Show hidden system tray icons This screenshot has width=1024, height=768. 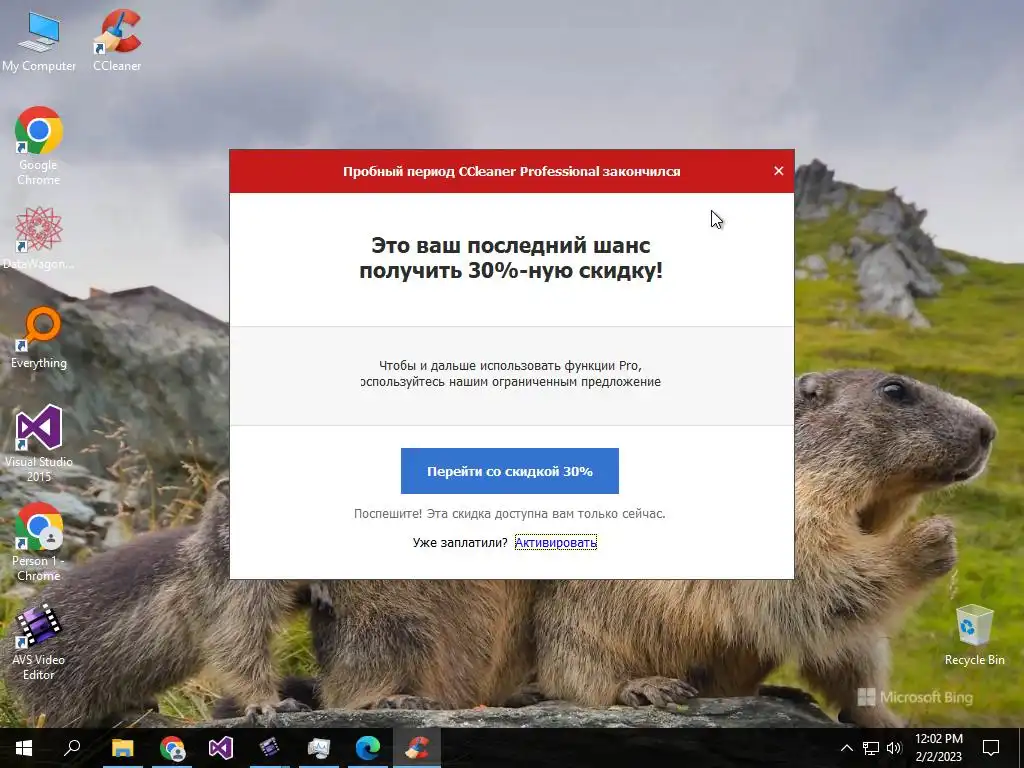click(846, 748)
